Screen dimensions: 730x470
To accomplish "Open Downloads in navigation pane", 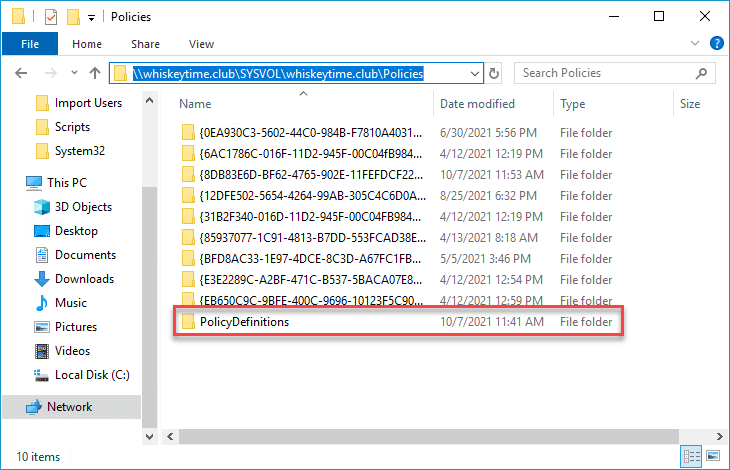I will [74, 279].
